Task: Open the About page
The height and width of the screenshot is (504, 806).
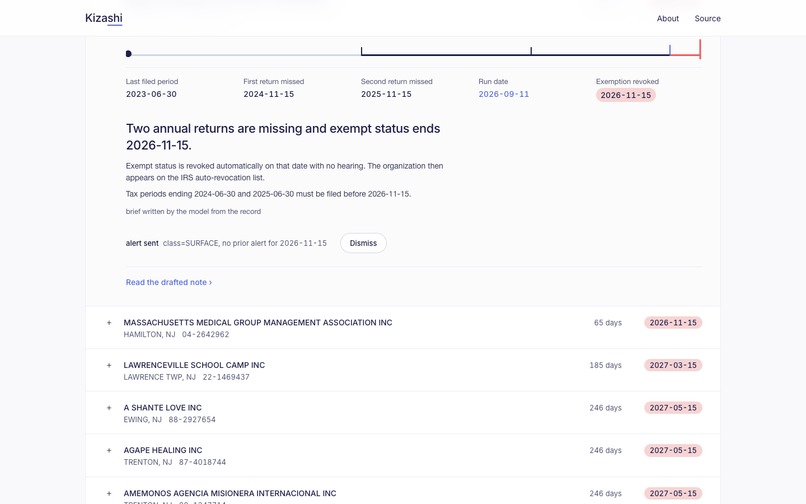Action: point(667,19)
